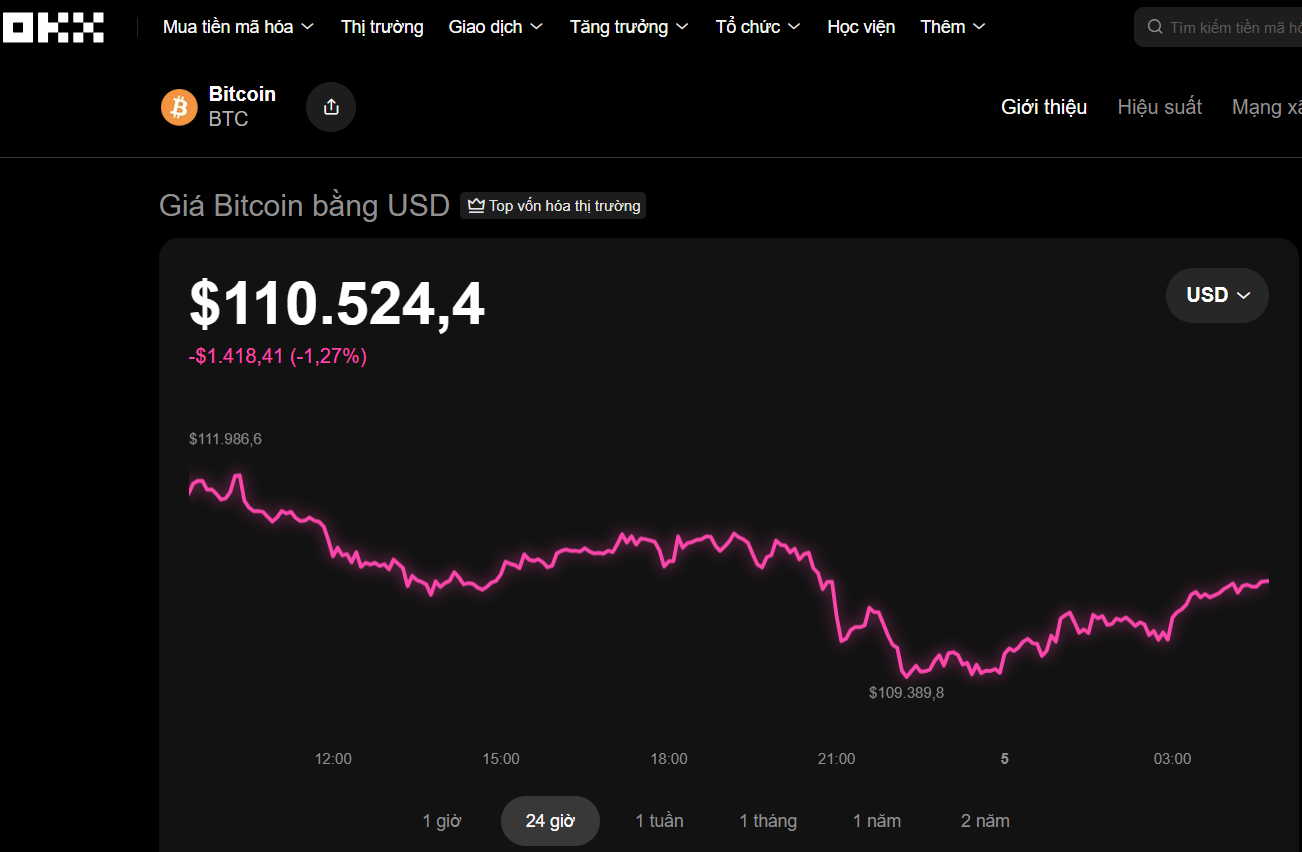1302x852 pixels.
Task: Switch chart to 1 năm range
Action: [877, 821]
